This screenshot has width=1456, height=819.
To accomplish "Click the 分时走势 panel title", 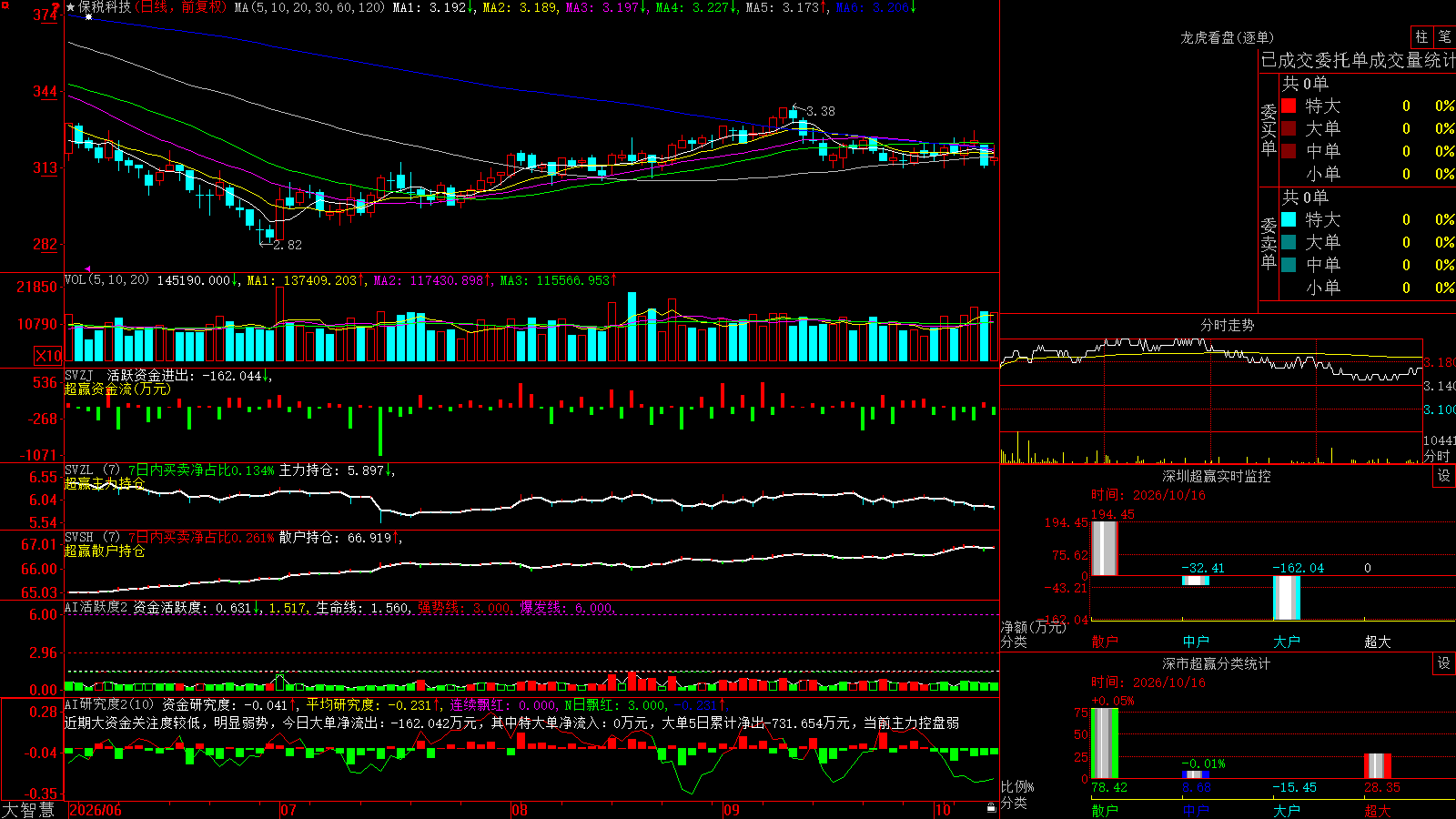I will [1227, 325].
